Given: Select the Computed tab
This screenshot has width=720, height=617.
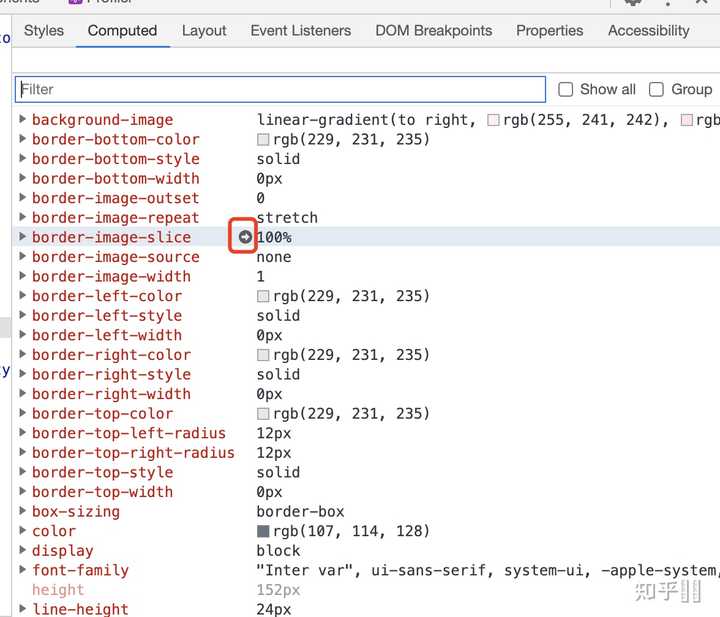Looking at the screenshot, I should pyautogui.click(x=122, y=30).
